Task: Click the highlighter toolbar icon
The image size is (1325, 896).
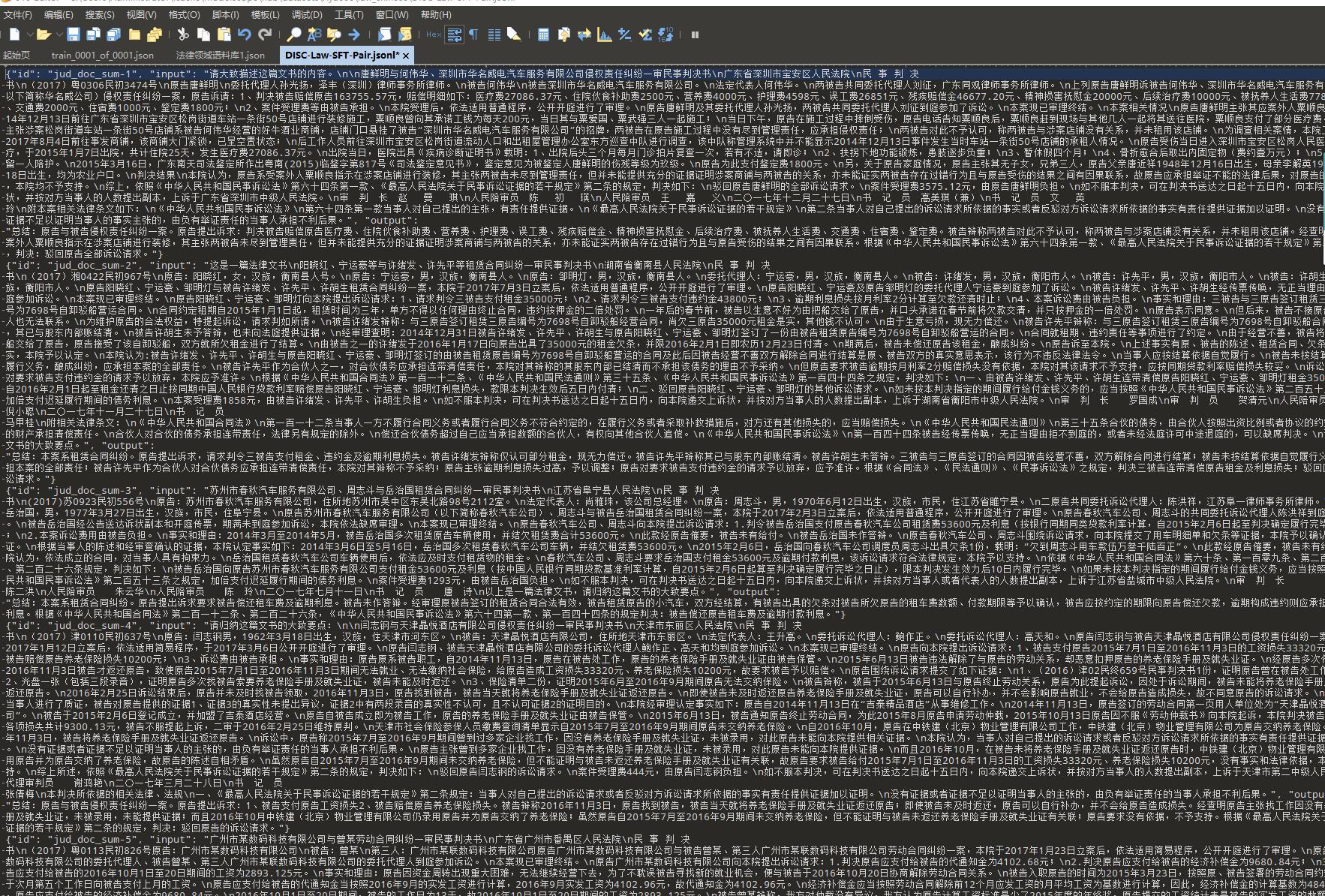Action: pos(514,34)
